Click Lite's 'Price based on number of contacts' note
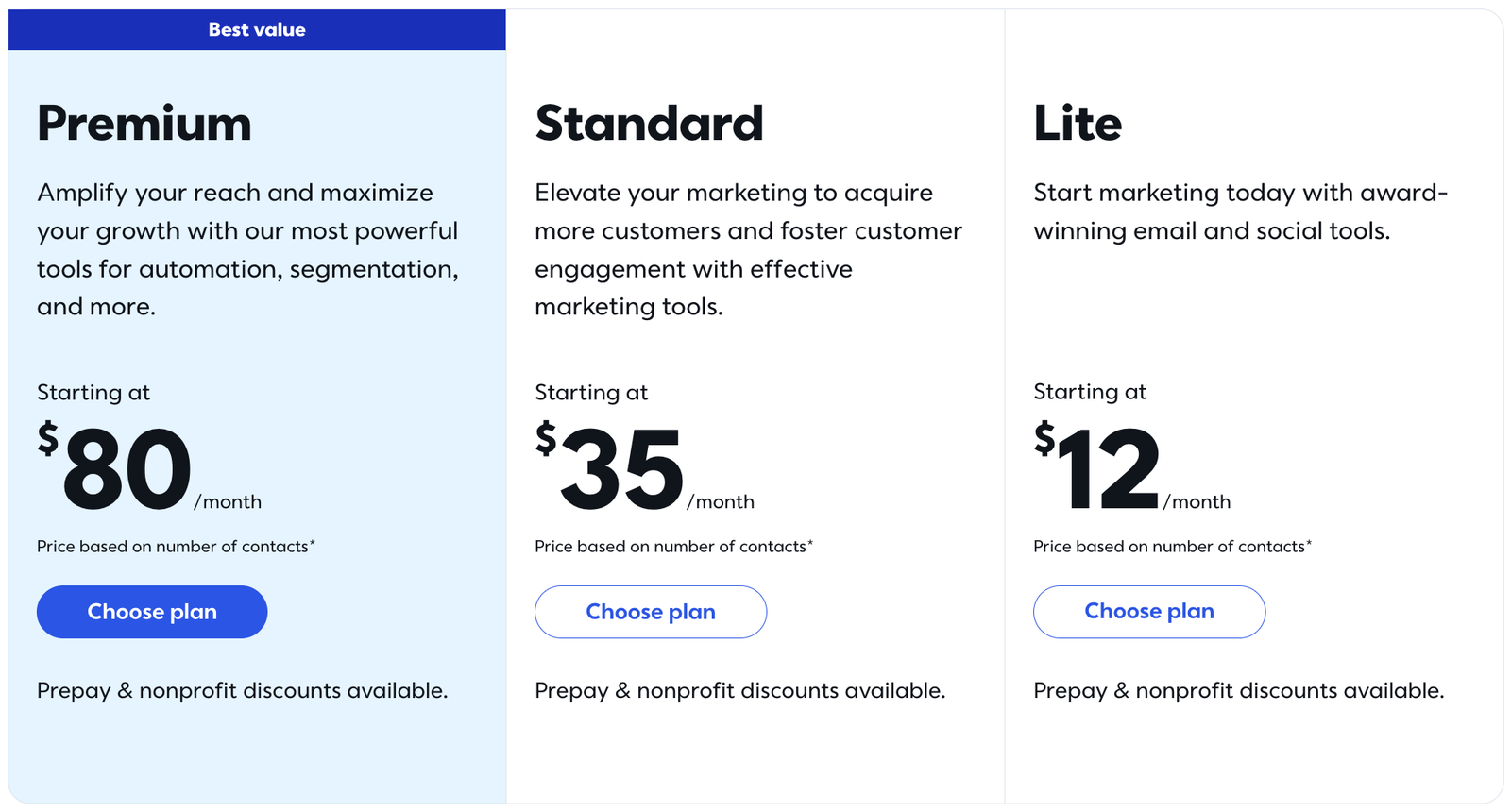This screenshot has width=1511, height=812. [1172, 547]
